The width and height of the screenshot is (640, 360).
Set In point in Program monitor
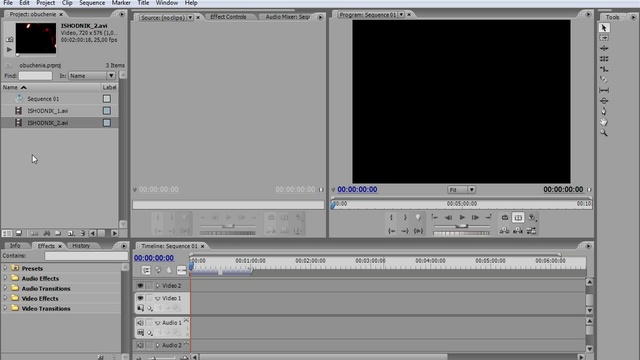pyautogui.click(x=391, y=218)
